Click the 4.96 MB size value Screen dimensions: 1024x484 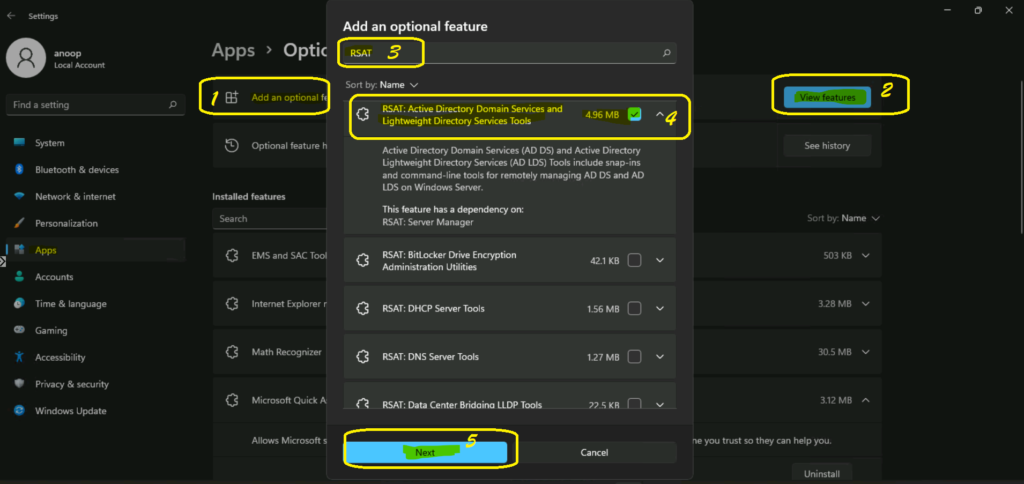pos(602,115)
